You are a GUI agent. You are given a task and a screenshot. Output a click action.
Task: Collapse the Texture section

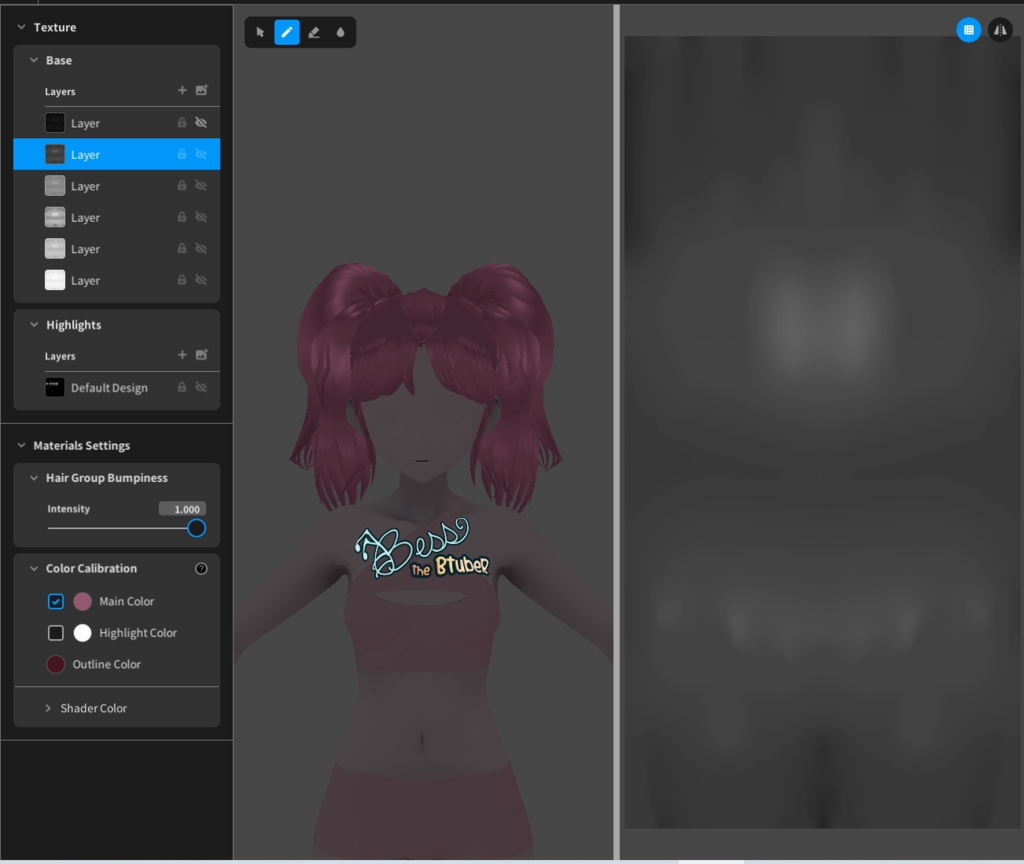22,27
